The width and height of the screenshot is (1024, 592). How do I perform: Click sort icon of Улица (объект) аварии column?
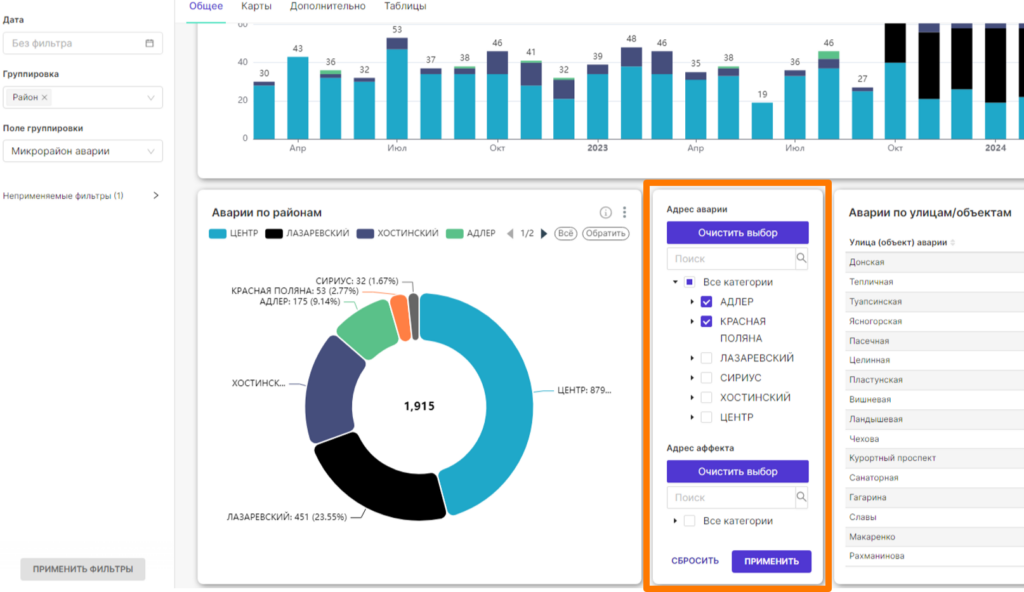(x=953, y=242)
